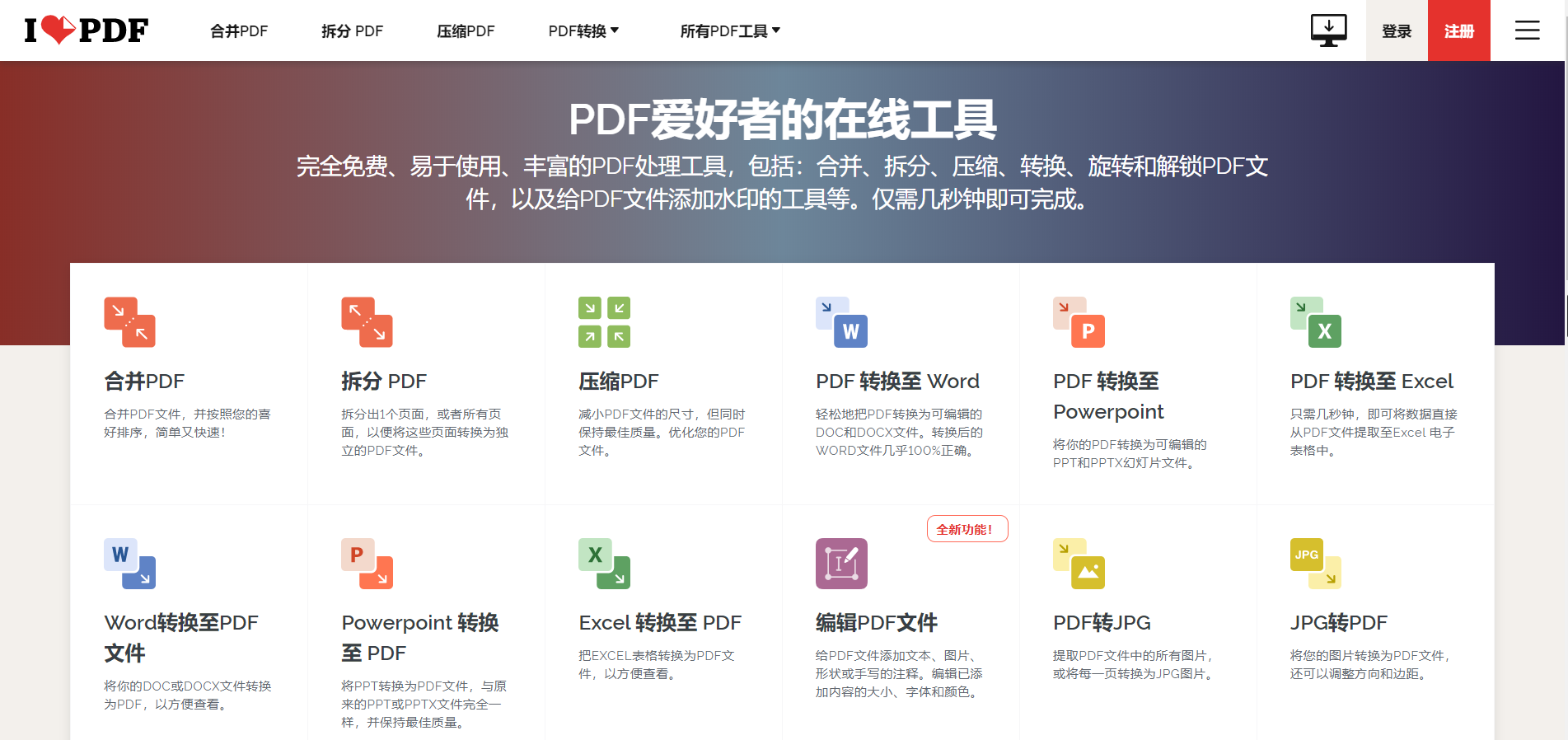Click the description starting 拆分出1个页面

[425, 432]
